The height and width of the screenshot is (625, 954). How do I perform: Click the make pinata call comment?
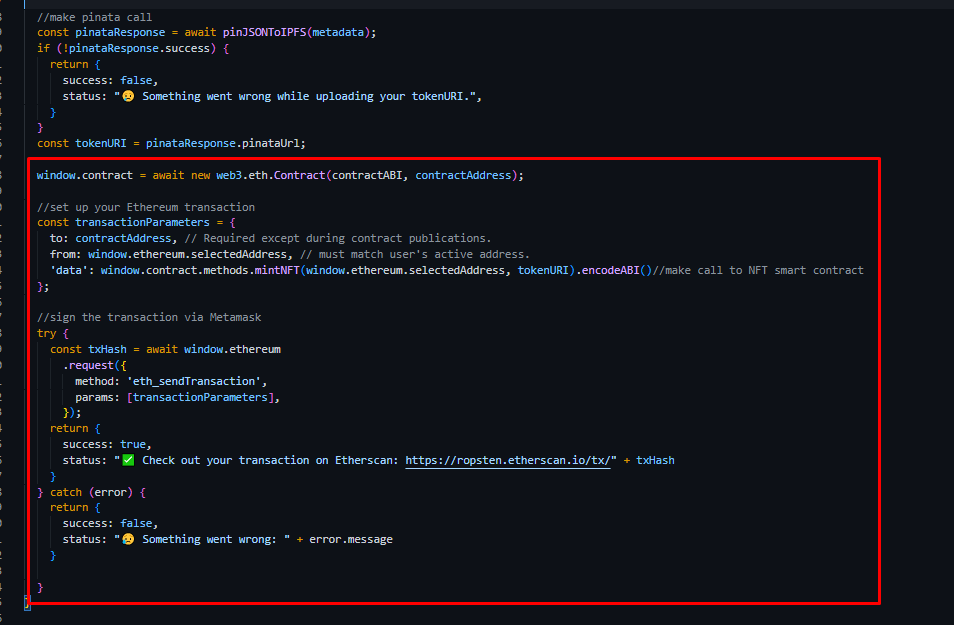tap(92, 15)
